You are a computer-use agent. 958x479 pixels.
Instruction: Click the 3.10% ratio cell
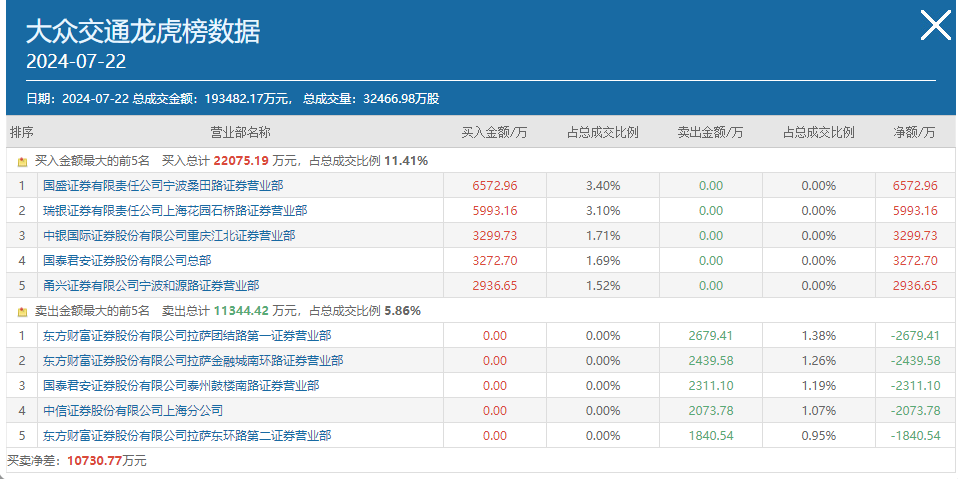pos(603,211)
